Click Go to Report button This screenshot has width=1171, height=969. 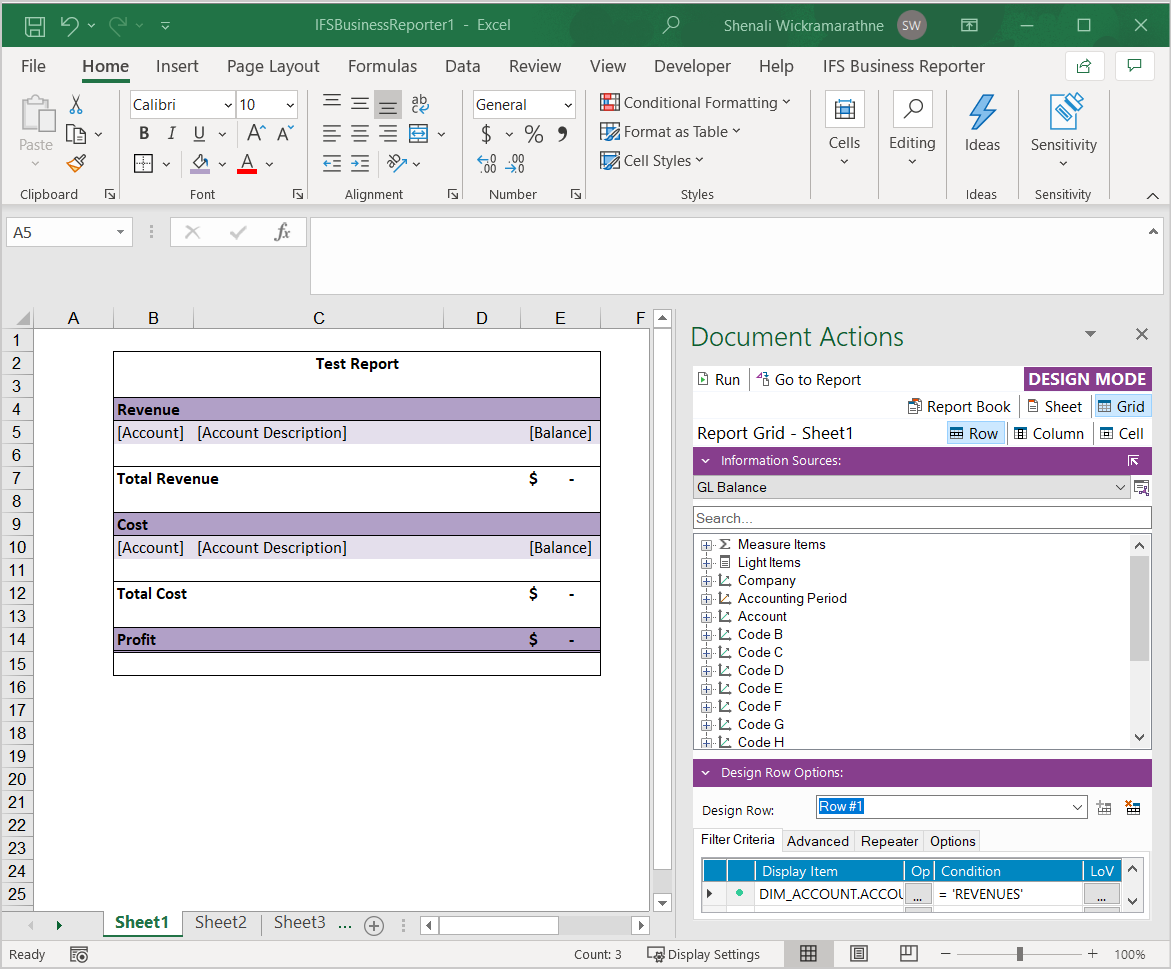pos(809,379)
